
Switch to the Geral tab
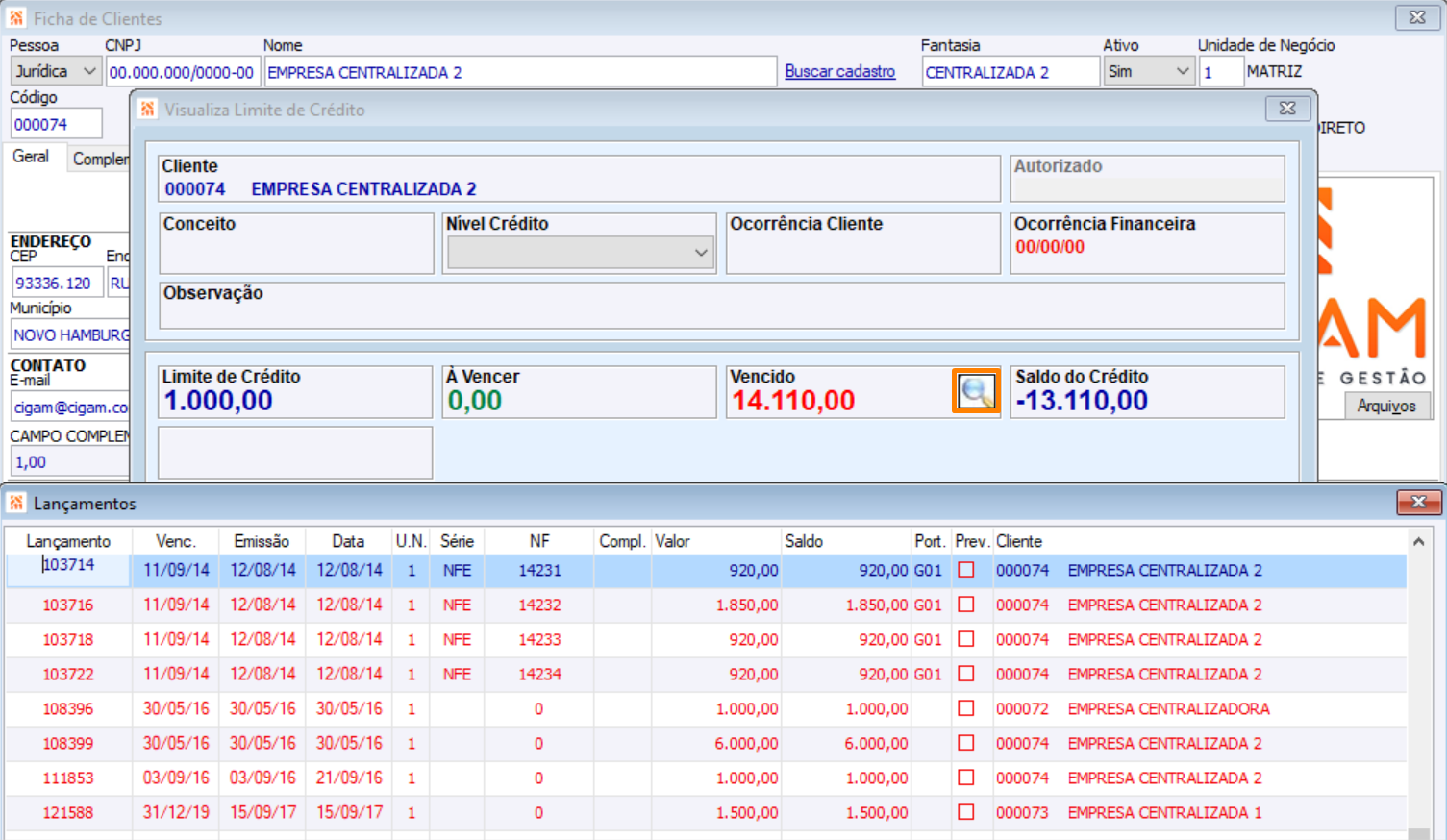31,157
